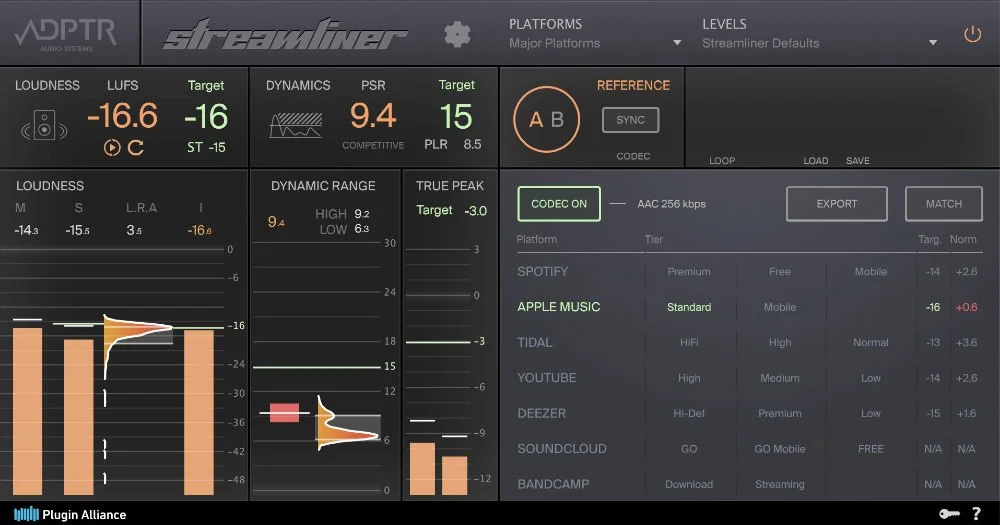This screenshot has height=525, width=1000.
Task: Choose Tidal Normal tier
Action: pyautogui.click(x=871, y=343)
